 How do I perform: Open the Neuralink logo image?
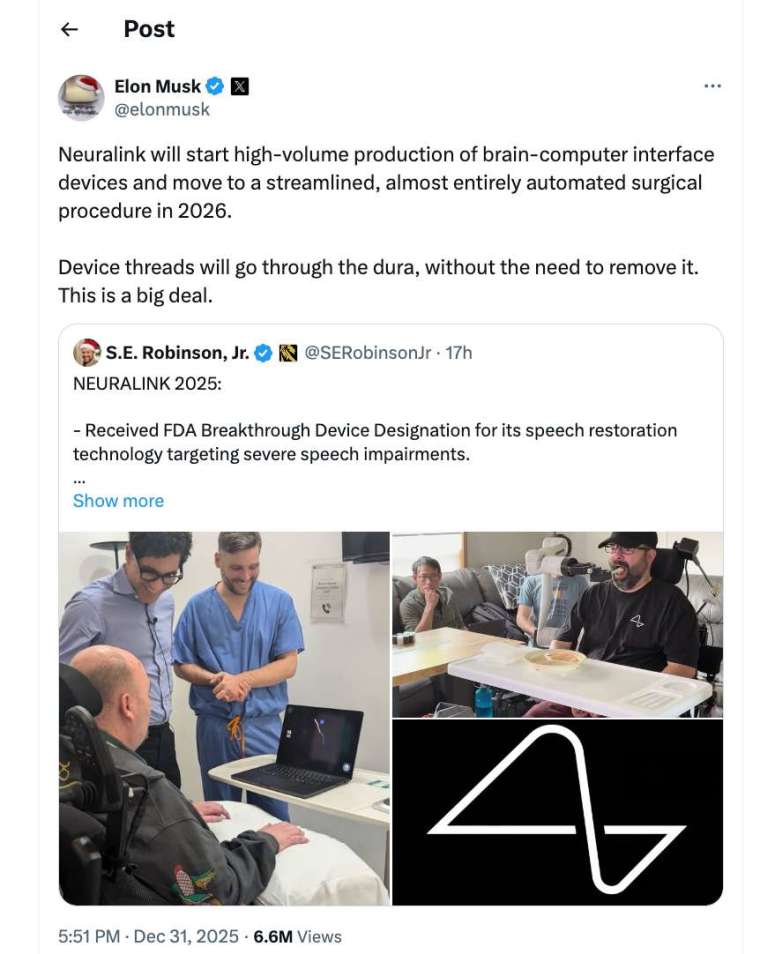[557, 812]
